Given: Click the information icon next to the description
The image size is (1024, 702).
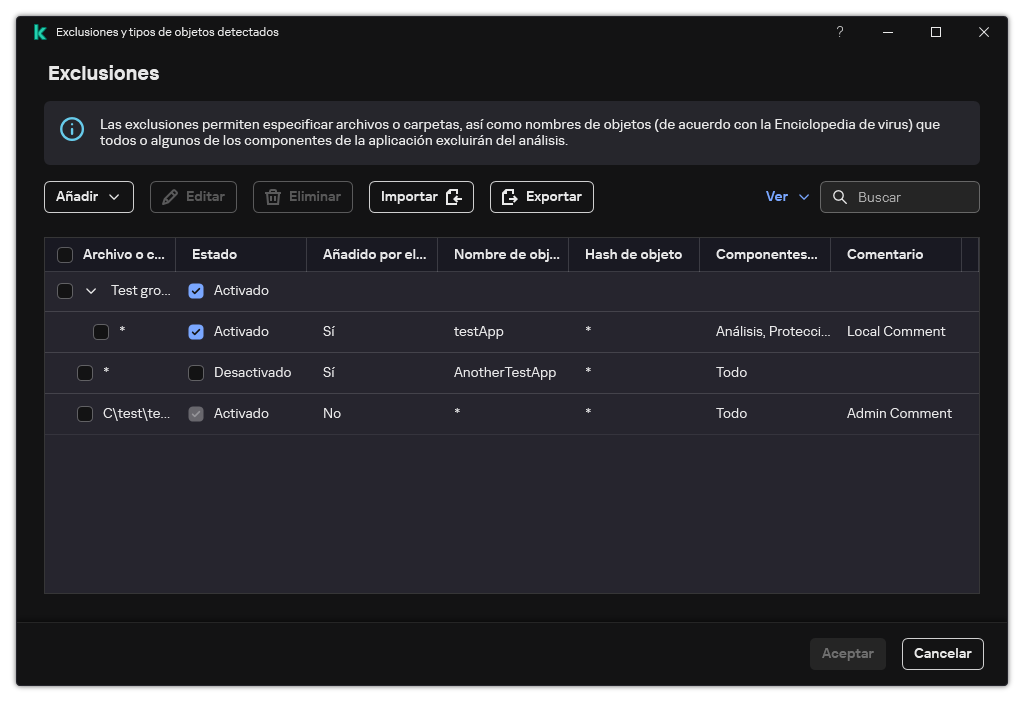Looking at the screenshot, I should [x=71, y=130].
